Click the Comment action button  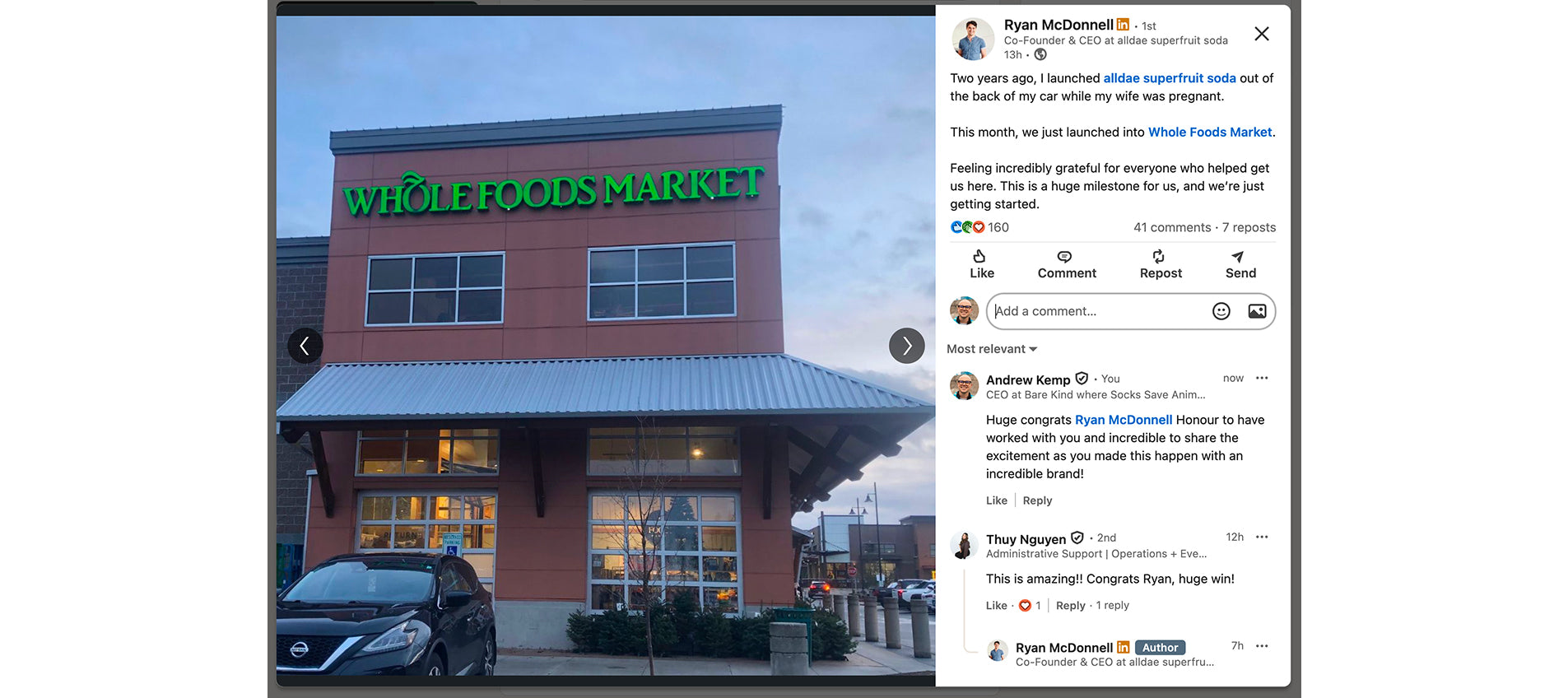click(1067, 265)
